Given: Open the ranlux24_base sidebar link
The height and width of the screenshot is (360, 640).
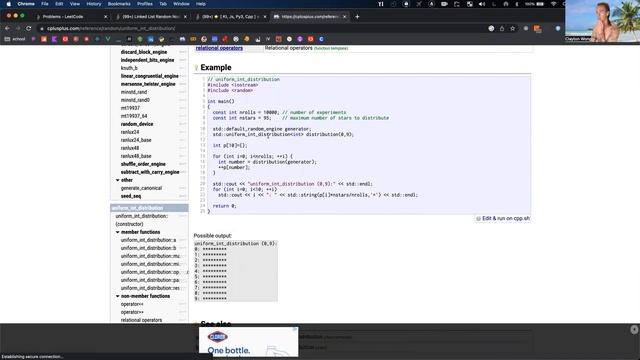Looking at the screenshot, I should [x=136, y=140].
